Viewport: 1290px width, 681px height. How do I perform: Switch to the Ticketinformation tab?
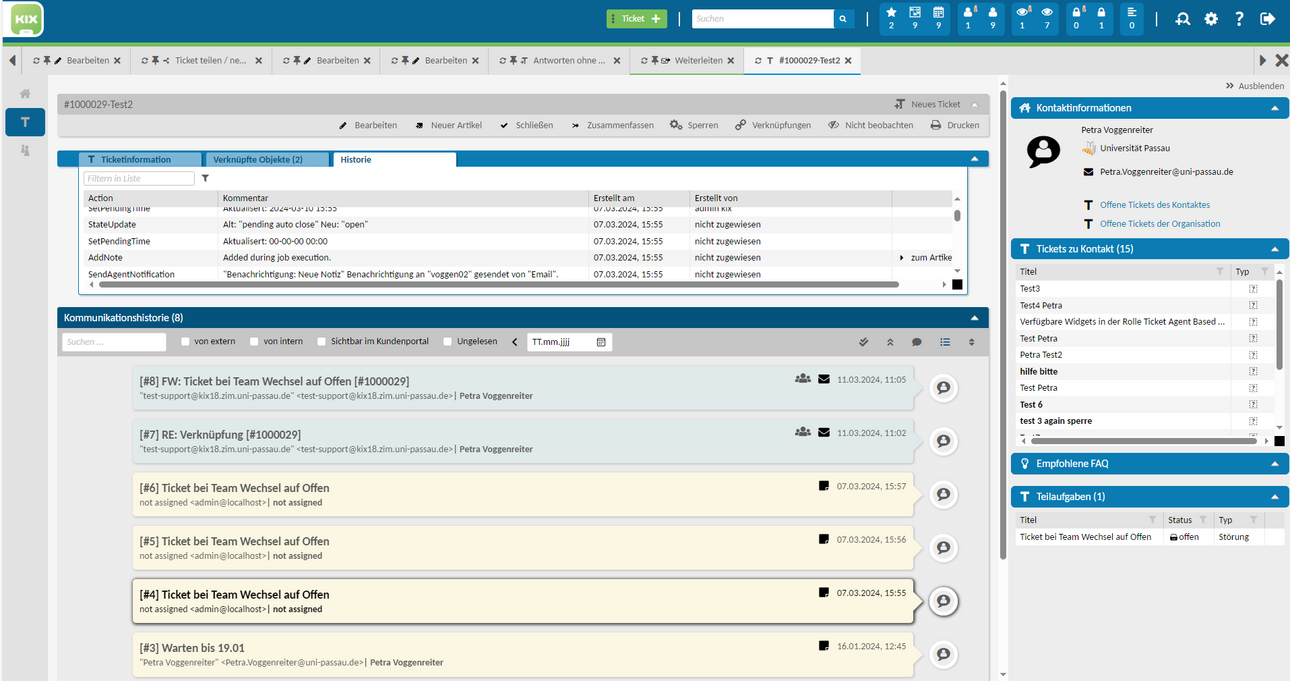[129, 159]
